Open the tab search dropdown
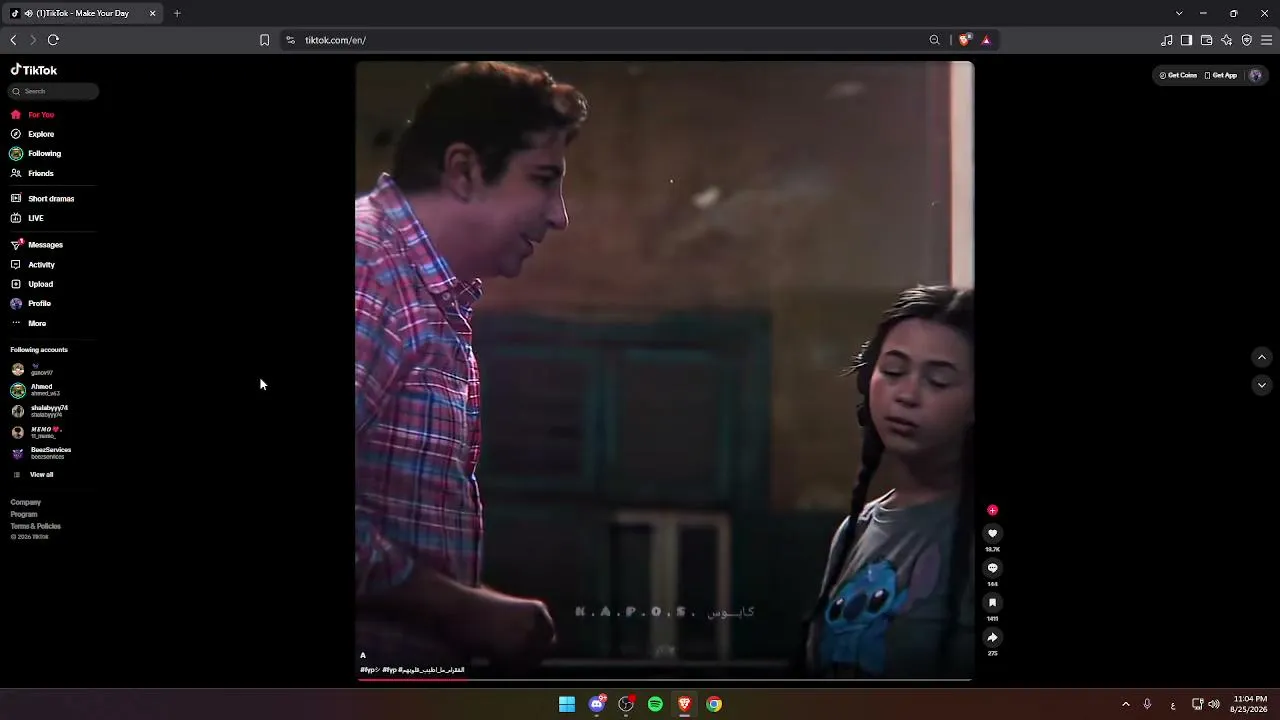Image resolution: width=1280 pixels, height=720 pixels. click(1179, 13)
